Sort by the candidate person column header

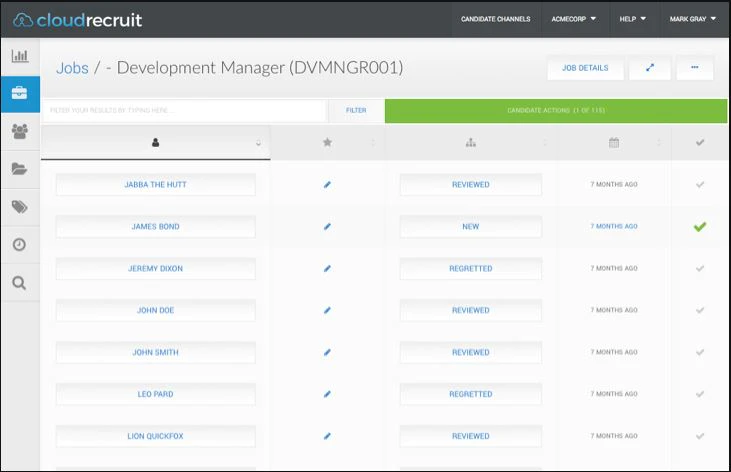tap(155, 142)
